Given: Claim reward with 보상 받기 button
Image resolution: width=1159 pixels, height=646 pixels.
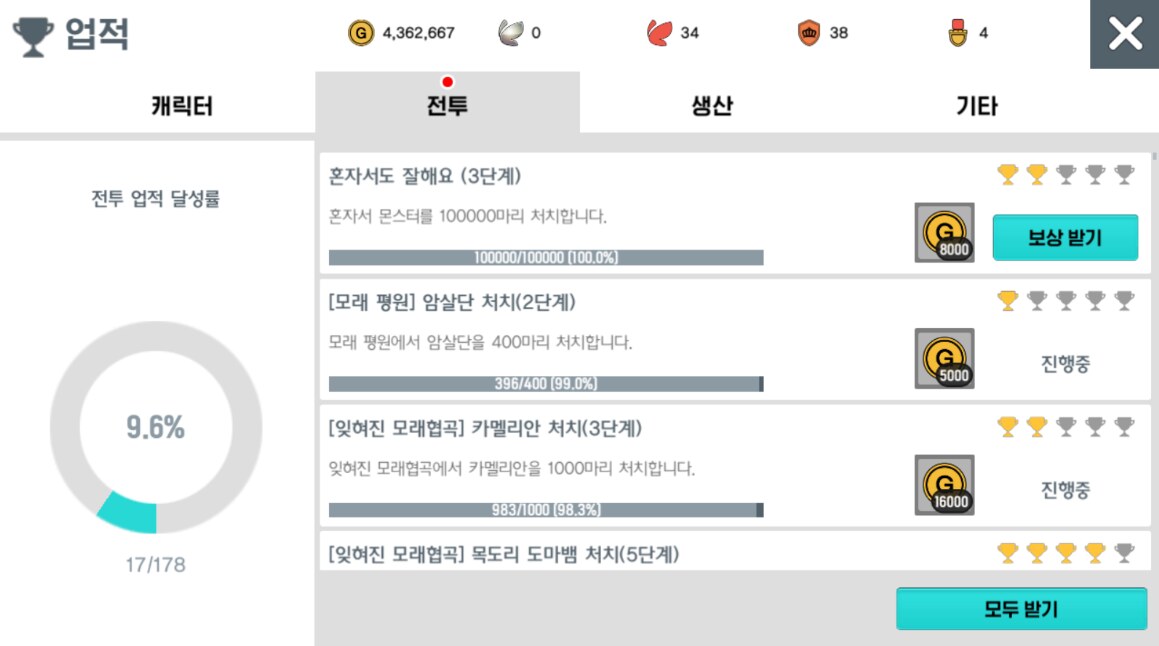Looking at the screenshot, I should (1065, 237).
